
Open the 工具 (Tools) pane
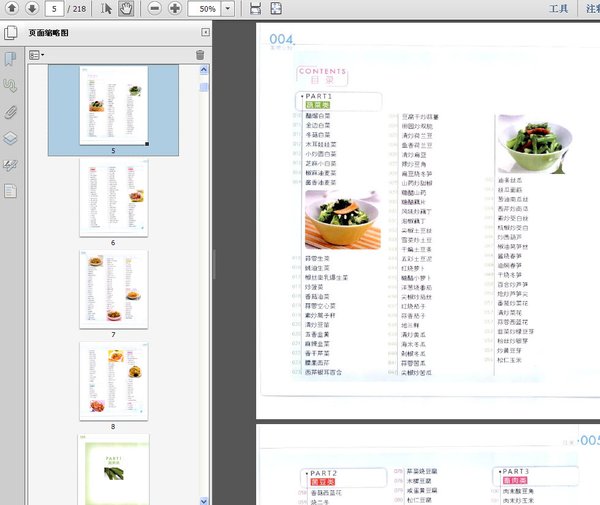pyautogui.click(x=558, y=9)
